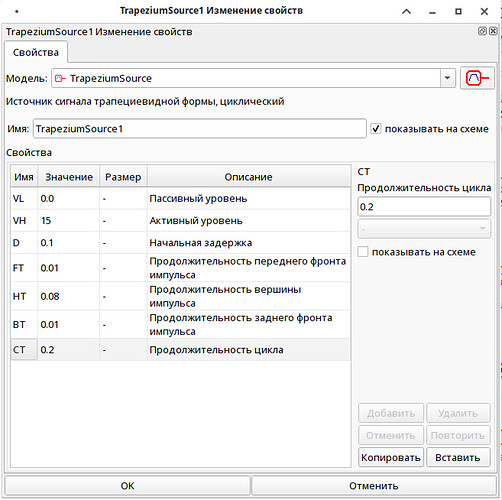Uncheck 'показывать на схеме' next to name field
Screen dimensions: 502x500
376,129
